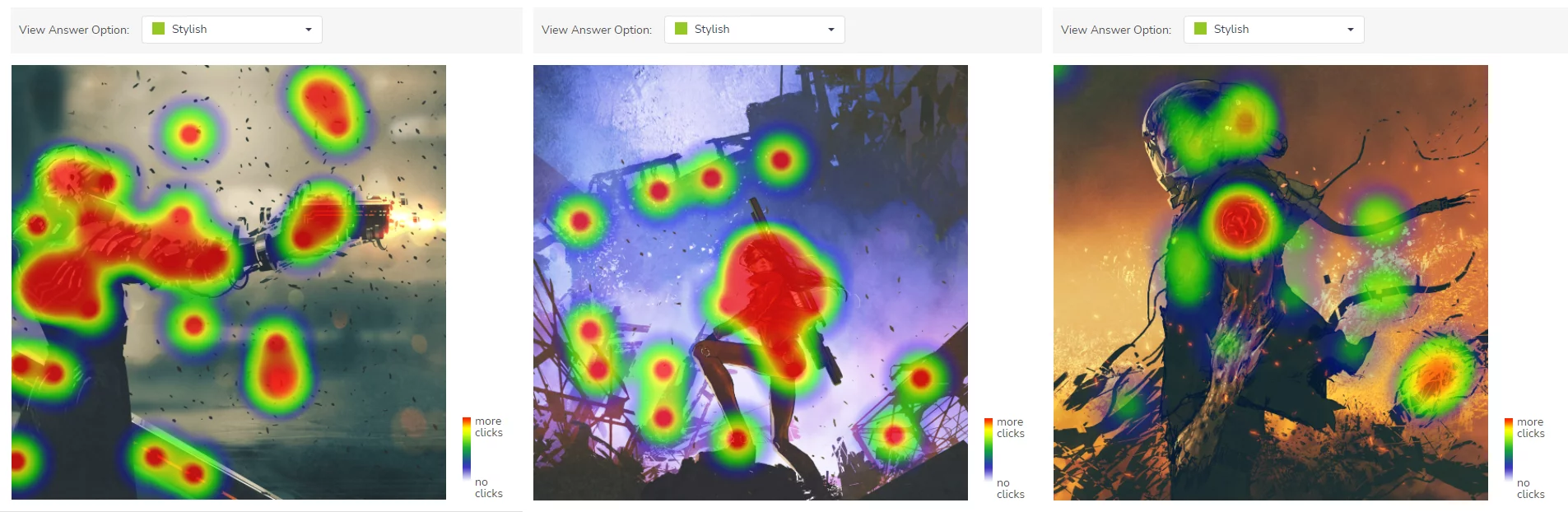This screenshot has width=1568, height=512.
Task: Click the green square in the orange heatmap's dropdown
Action: pos(1200,29)
